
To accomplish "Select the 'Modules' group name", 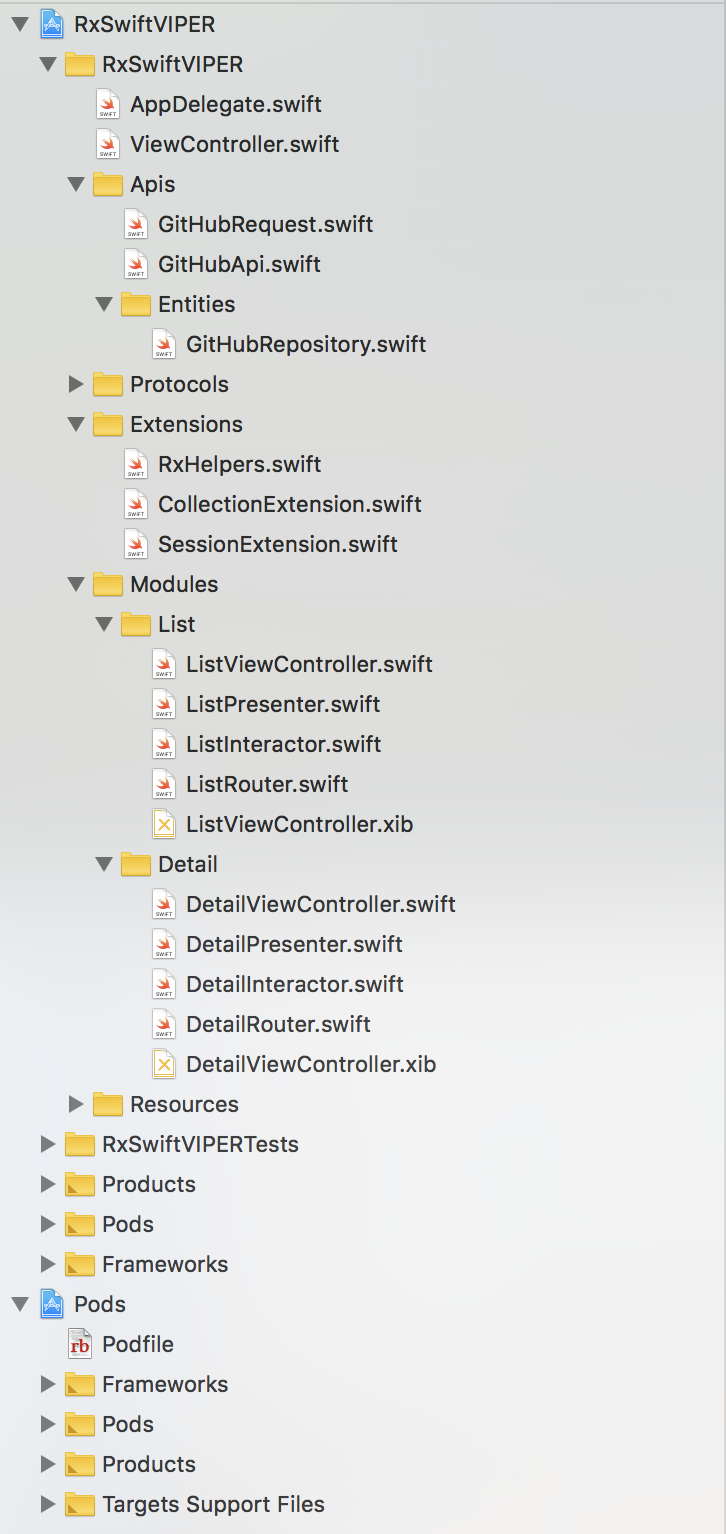I will coord(174,584).
